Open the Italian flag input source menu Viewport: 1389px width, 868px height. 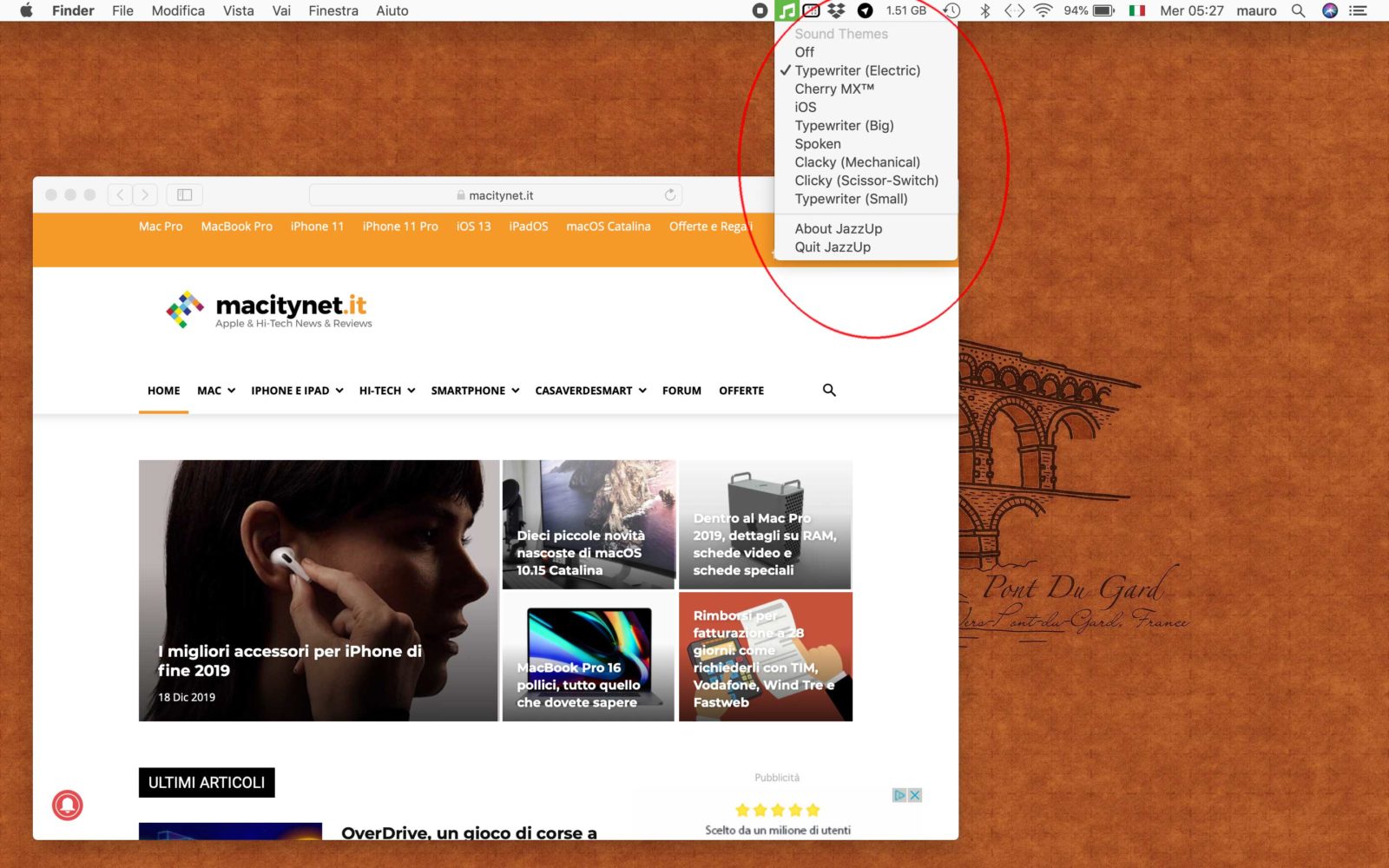tap(1137, 10)
